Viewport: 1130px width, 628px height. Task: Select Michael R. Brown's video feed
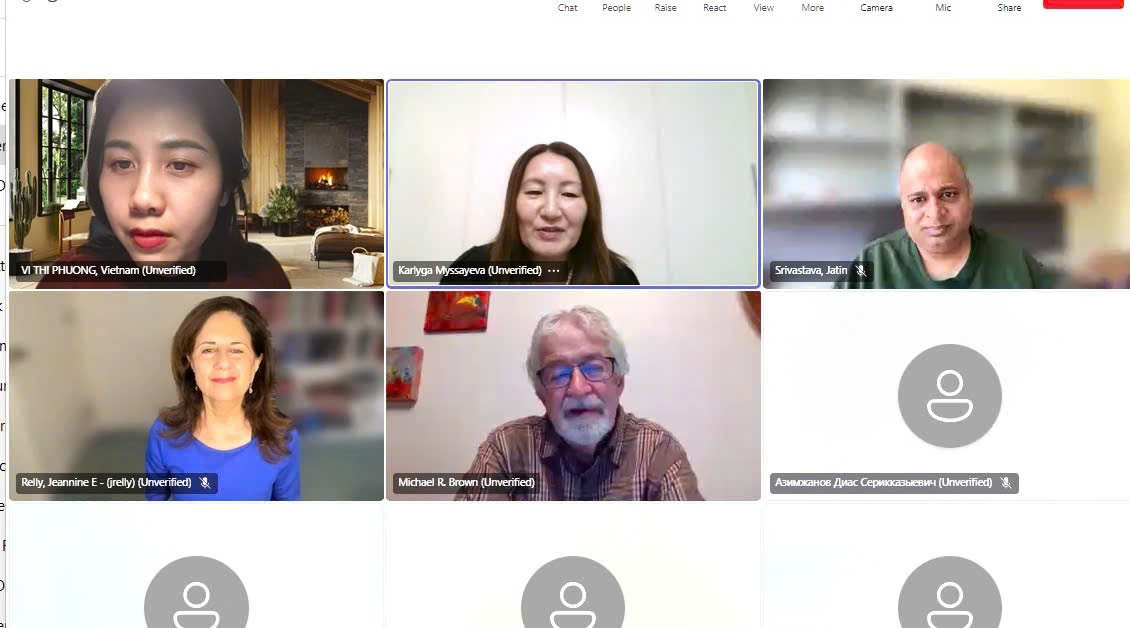coord(574,396)
